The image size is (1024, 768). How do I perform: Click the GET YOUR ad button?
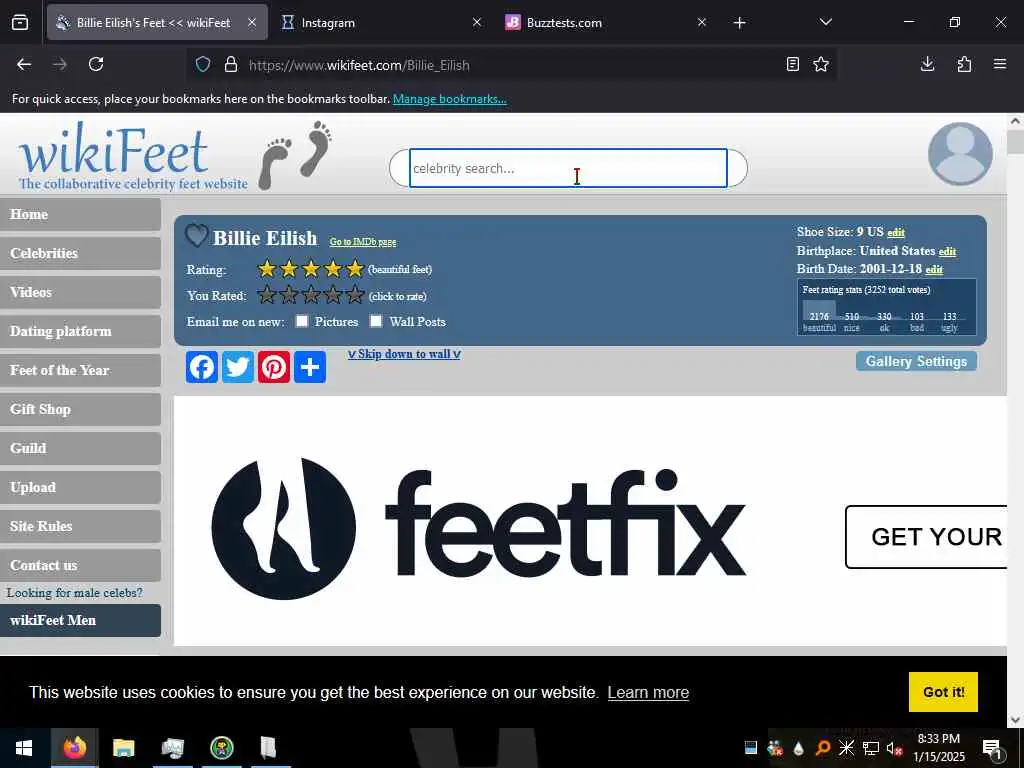click(x=927, y=537)
